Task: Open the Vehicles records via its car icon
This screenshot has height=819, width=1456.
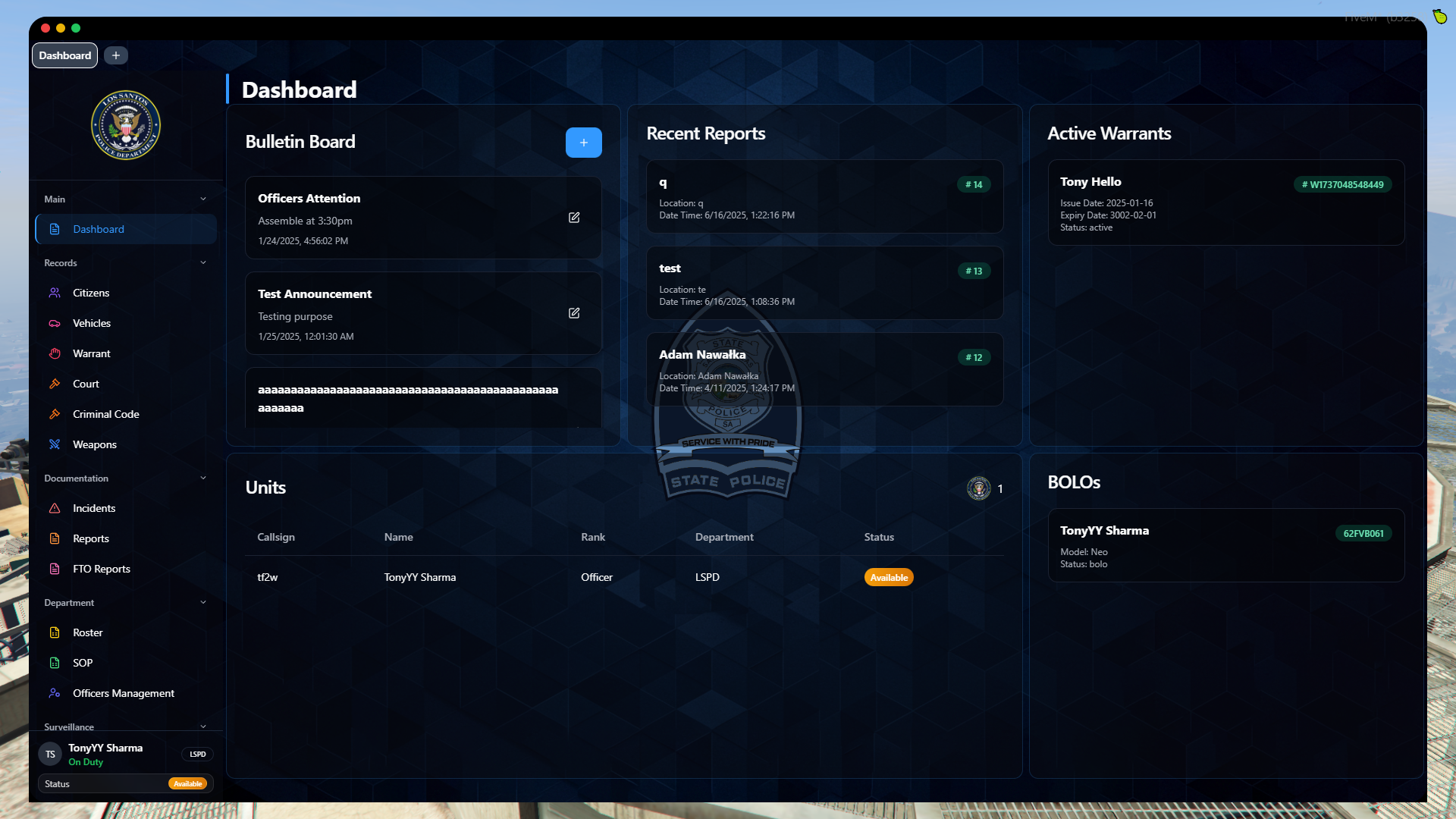Action: click(55, 323)
